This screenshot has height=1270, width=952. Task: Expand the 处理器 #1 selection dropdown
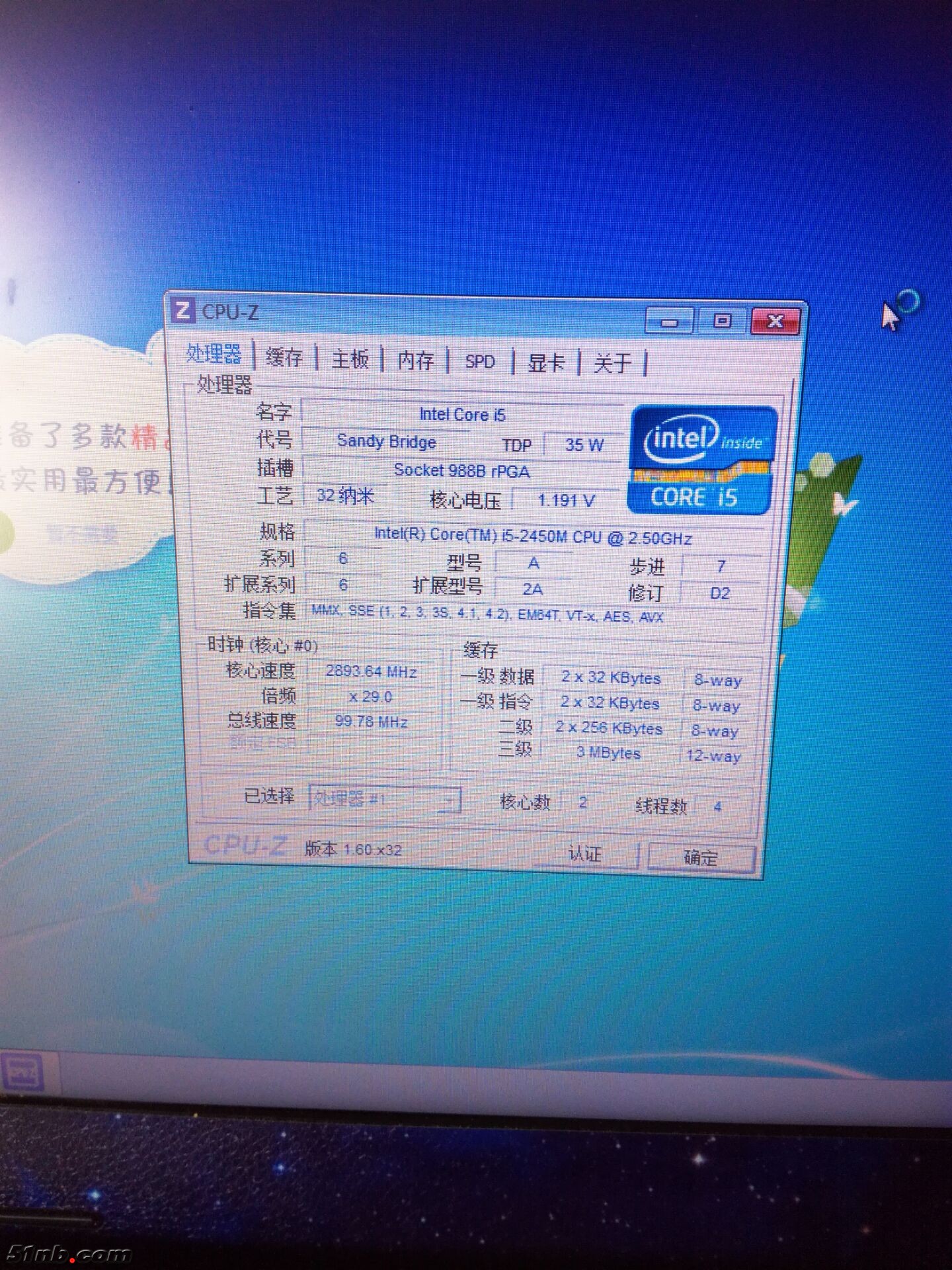[385, 799]
